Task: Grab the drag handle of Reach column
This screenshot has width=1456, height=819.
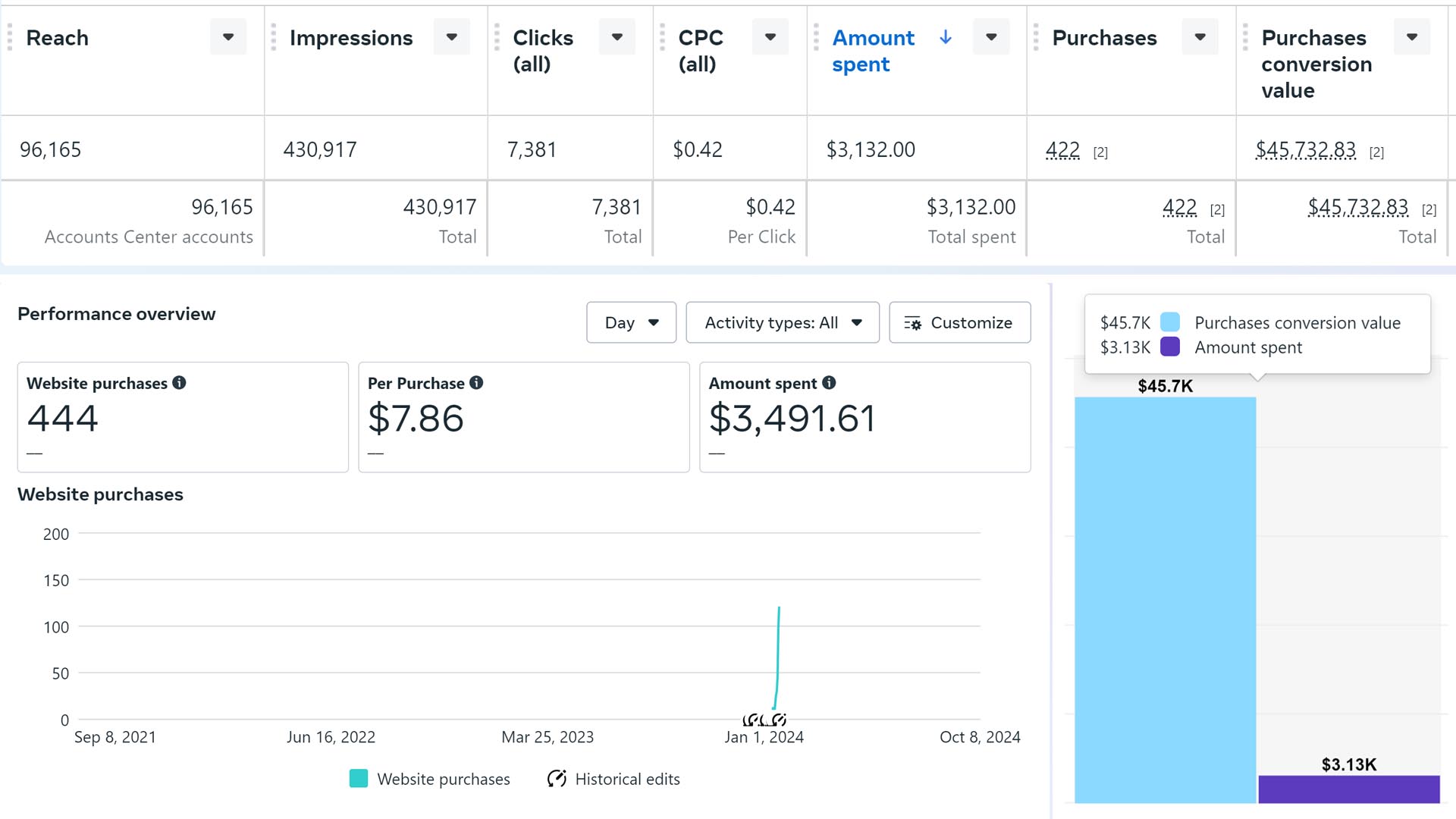Action: click(x=10, y=37)
